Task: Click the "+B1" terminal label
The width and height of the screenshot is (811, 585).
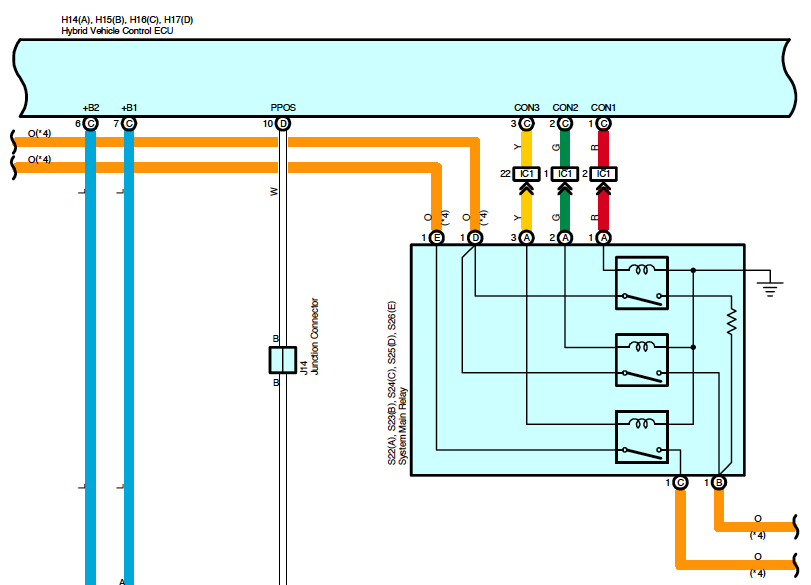Action: [129, 108]
